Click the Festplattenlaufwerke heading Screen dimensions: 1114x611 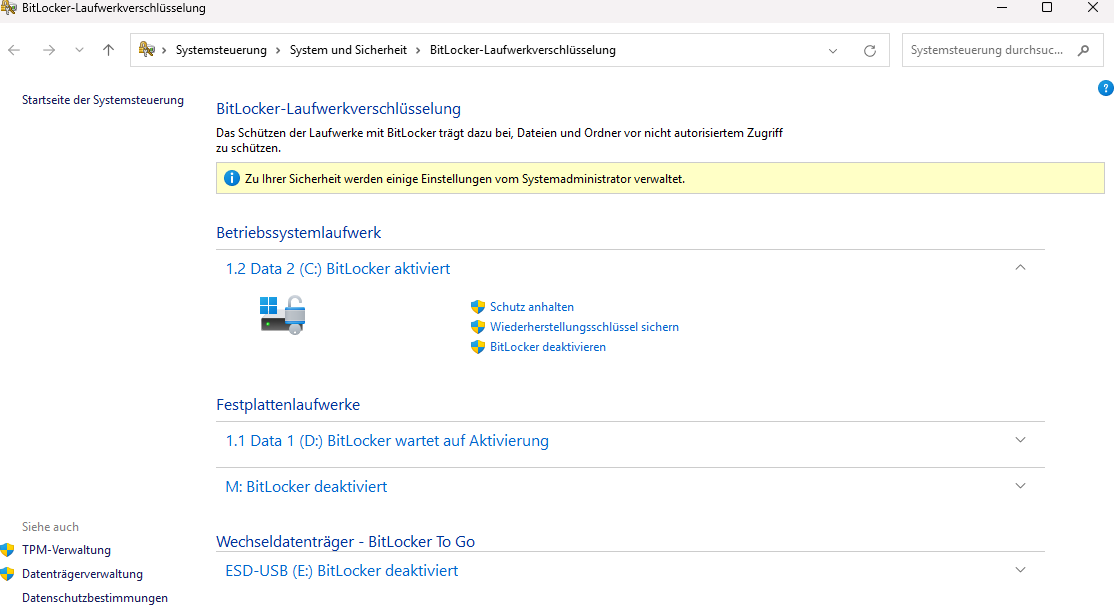(x=288, y=404)
